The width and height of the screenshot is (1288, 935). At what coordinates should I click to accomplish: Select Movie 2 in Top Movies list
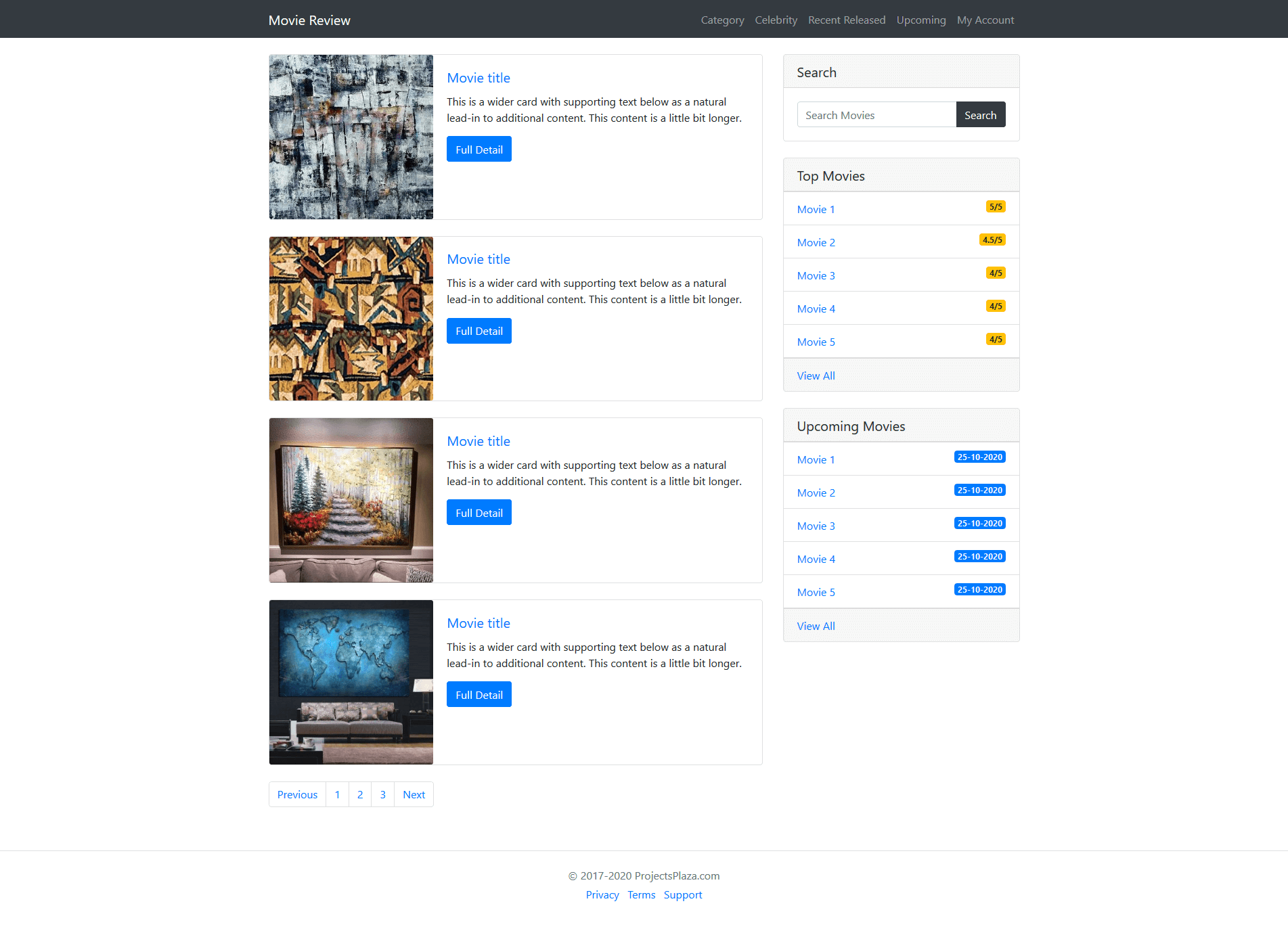816,242
